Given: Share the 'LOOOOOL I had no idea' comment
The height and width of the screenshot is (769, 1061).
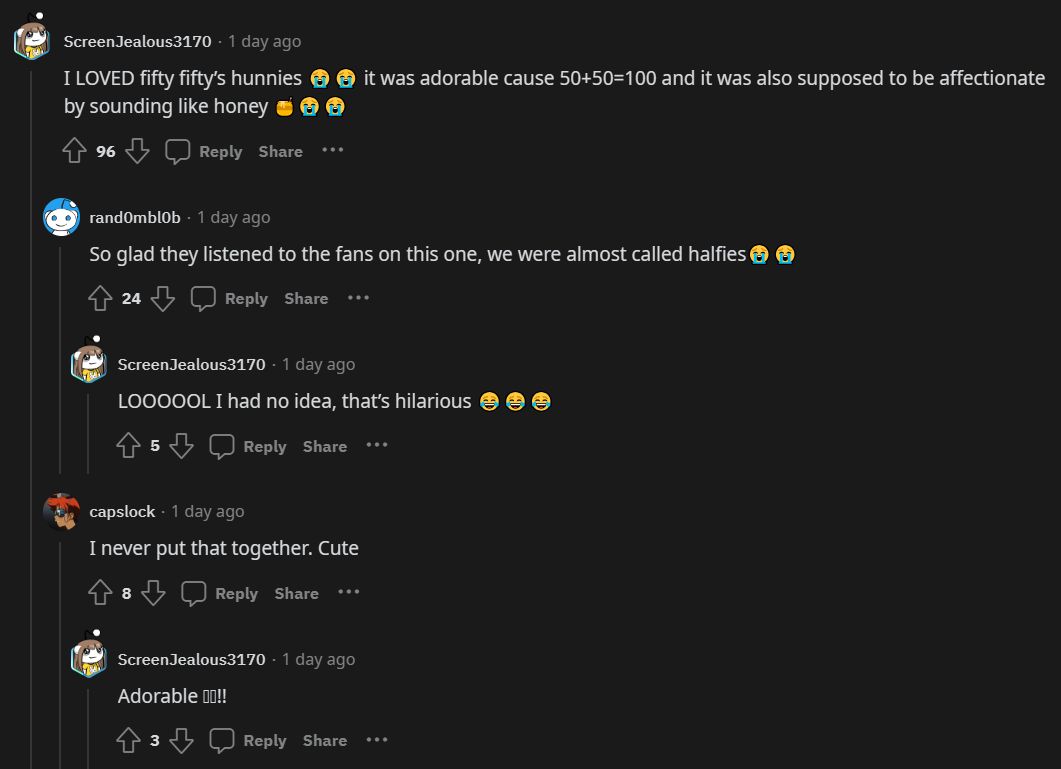Looking at the screenshot, I should (x=325, y=446).
